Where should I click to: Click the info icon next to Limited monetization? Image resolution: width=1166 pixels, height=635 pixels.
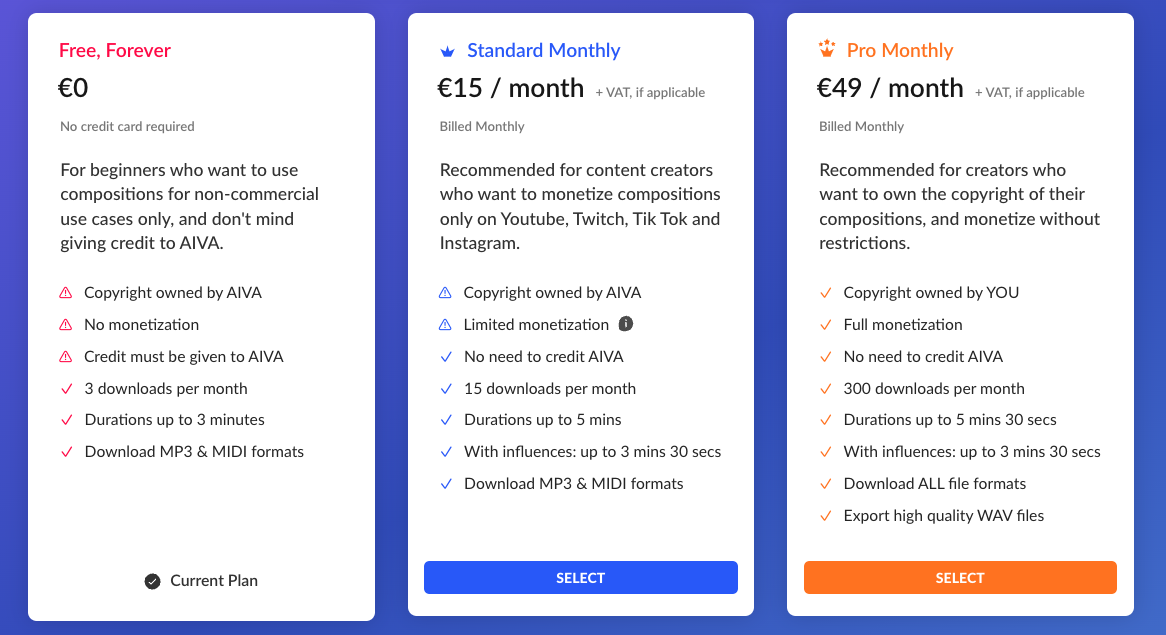click(626, 324)
